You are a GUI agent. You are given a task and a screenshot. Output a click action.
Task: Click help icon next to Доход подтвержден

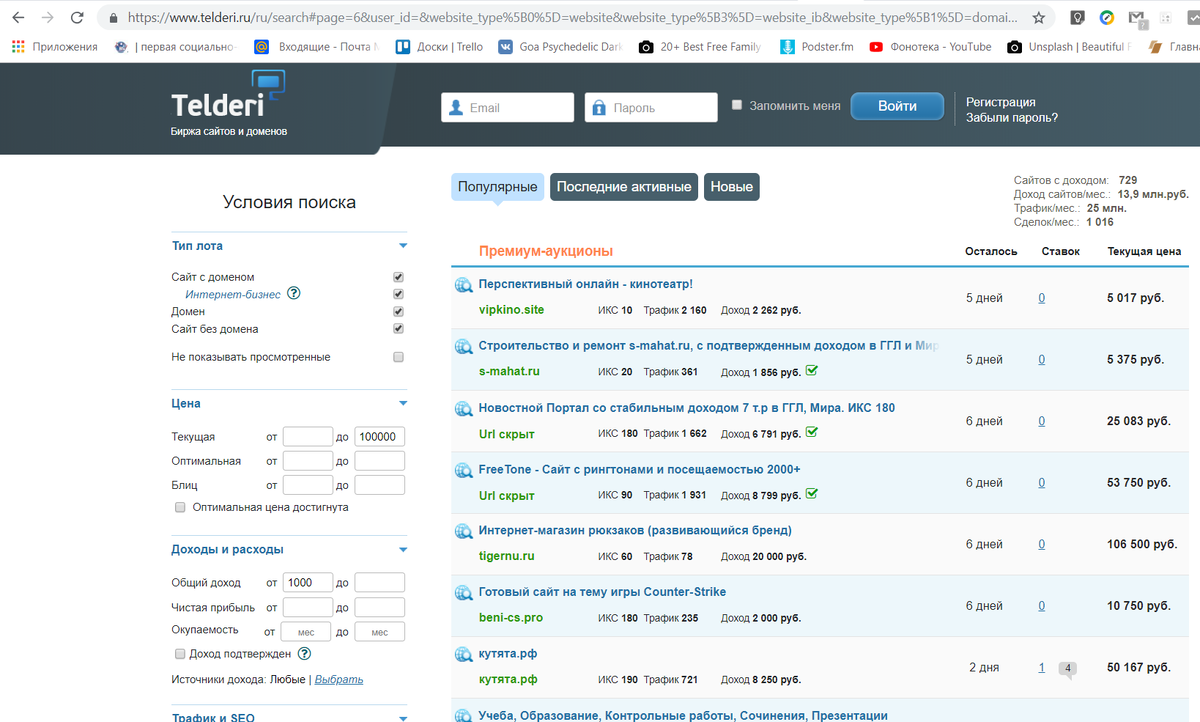pos(305,654)
